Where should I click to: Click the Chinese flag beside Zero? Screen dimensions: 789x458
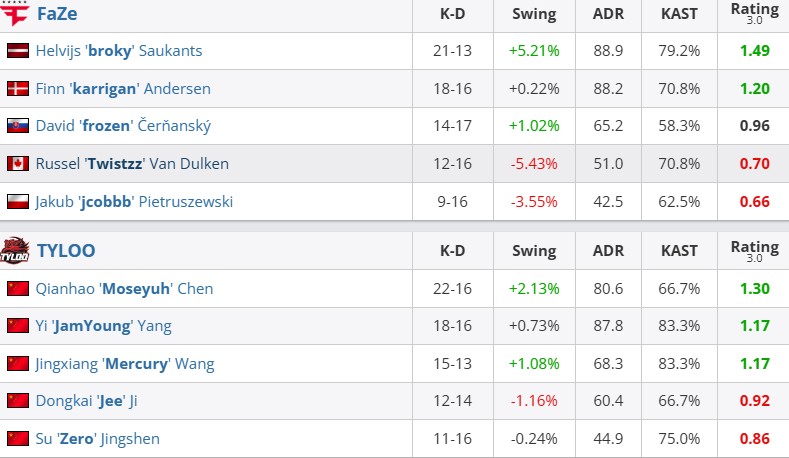[18, 439]
